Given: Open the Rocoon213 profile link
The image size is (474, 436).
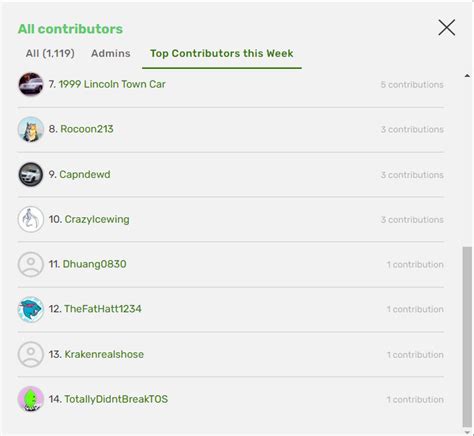Looking at the screenshot, I should pos(87,129).
